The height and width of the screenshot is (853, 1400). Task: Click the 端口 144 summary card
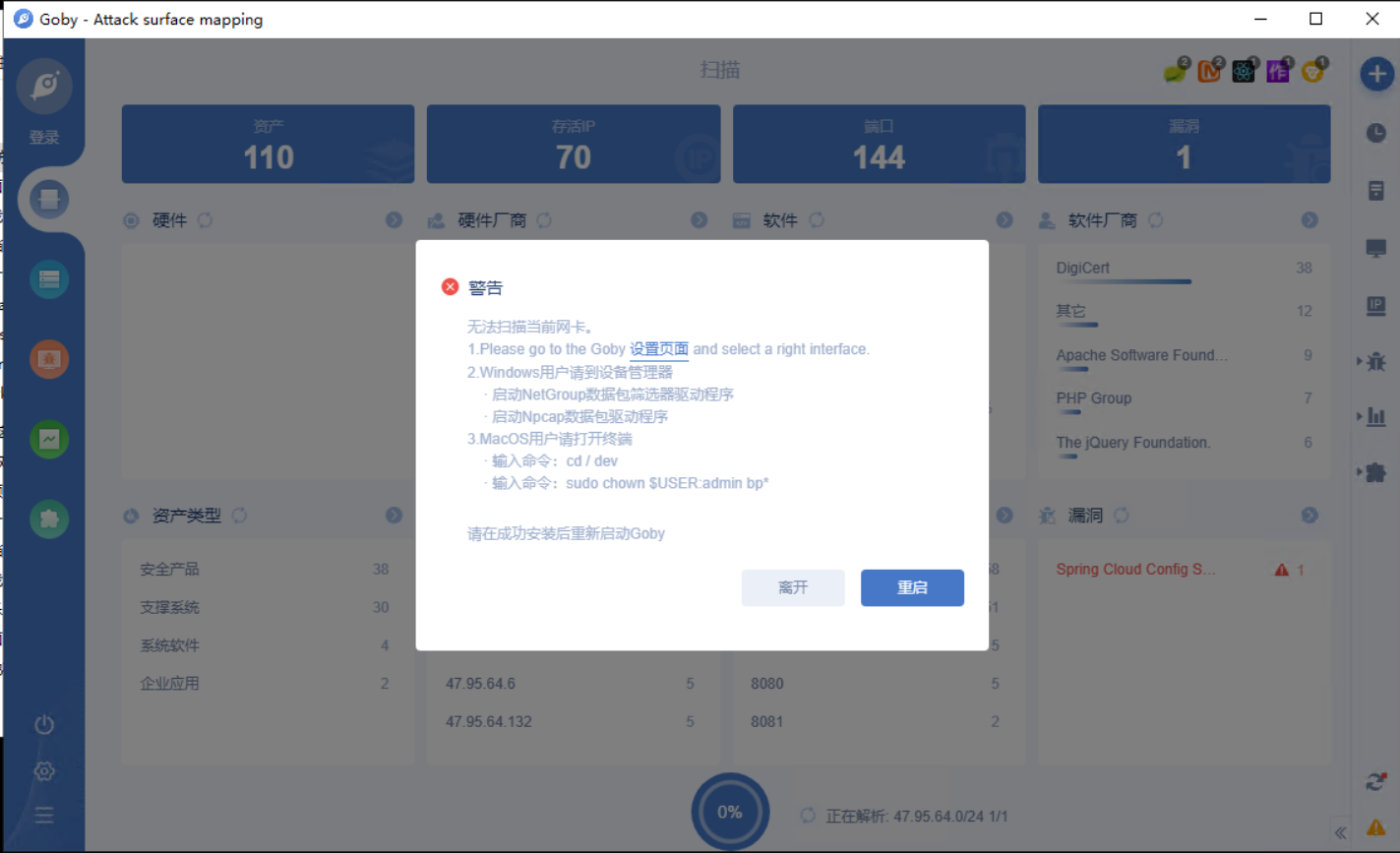point(879,144)
